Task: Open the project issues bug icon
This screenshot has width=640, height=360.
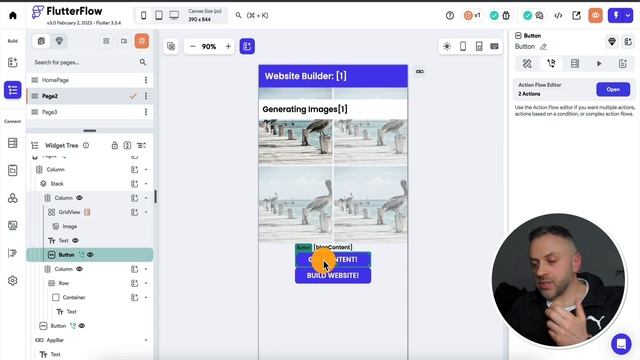Action: click(x=506, y=16)
